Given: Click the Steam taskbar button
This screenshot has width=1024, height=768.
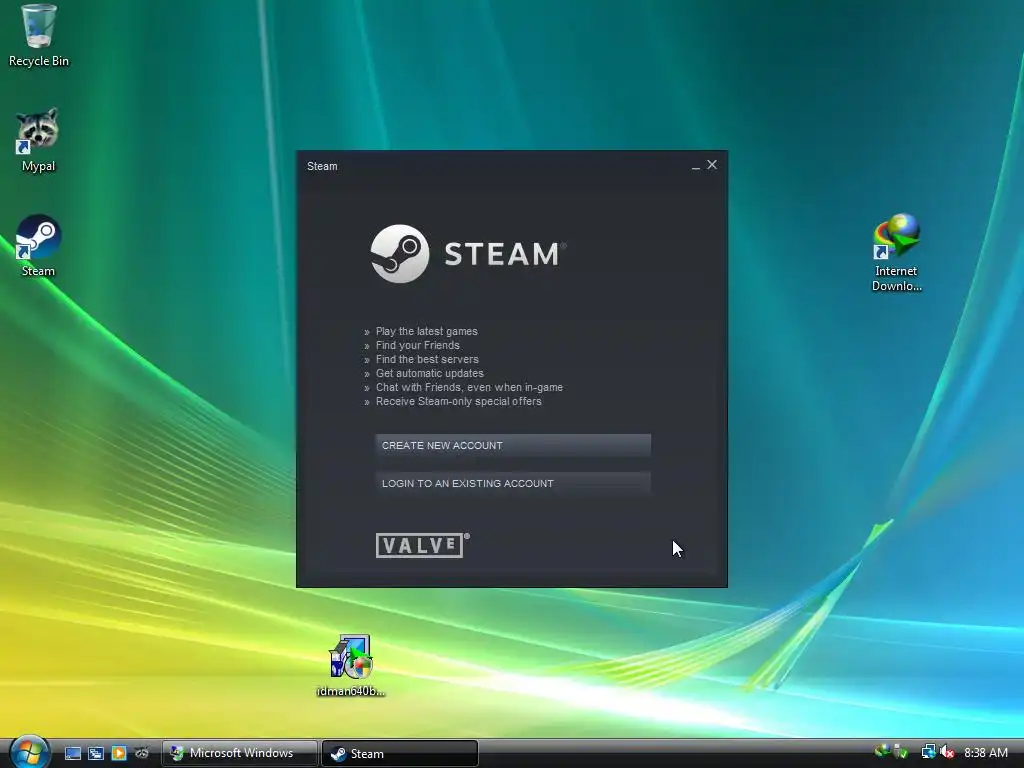Looking at the screenshot, I should click(x=400, y=754).
